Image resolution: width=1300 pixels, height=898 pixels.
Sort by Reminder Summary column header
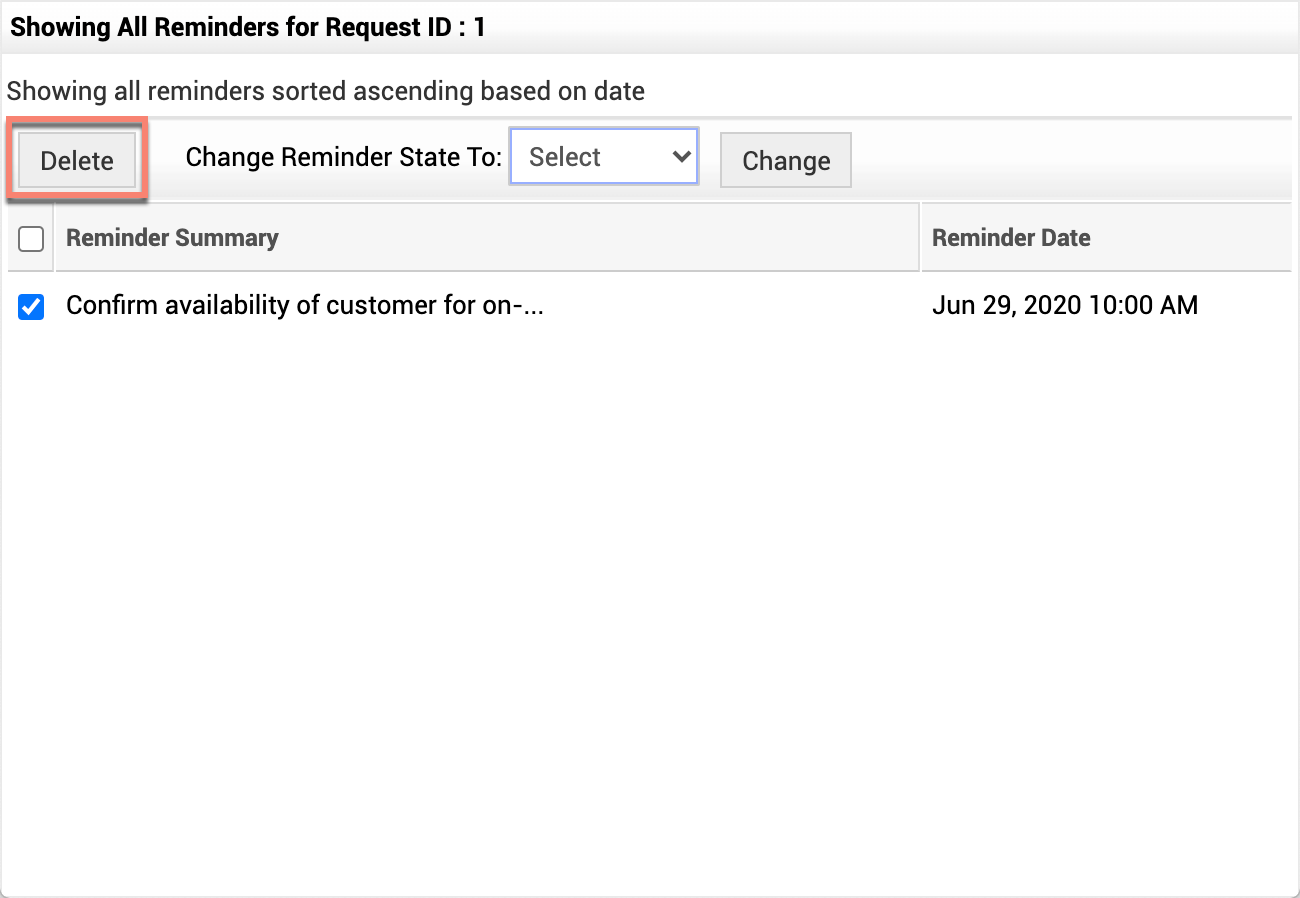[x=172, y=238]
